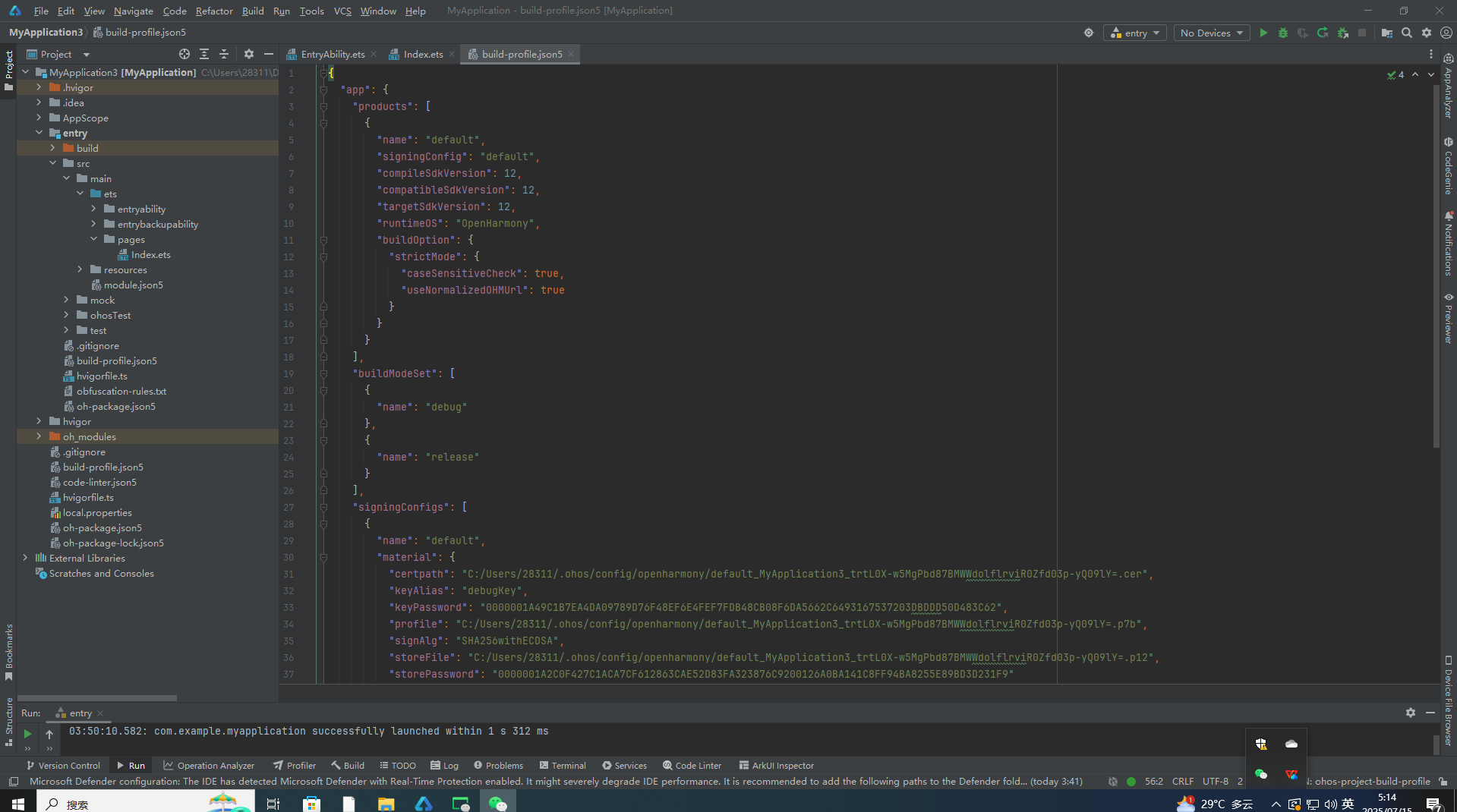Image resolution: width=1457 pixels, height=812 pixels.
Task: Close the build-profile.json5 editor tab
Action: tap(571, 54)
